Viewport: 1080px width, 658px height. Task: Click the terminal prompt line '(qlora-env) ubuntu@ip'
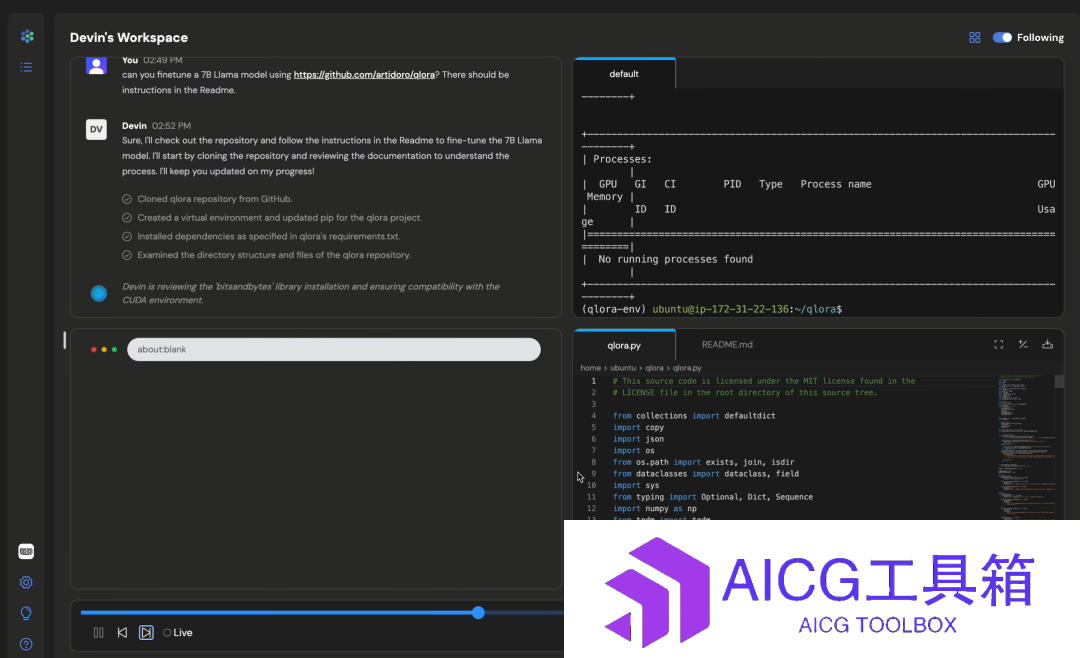[712, 309]
